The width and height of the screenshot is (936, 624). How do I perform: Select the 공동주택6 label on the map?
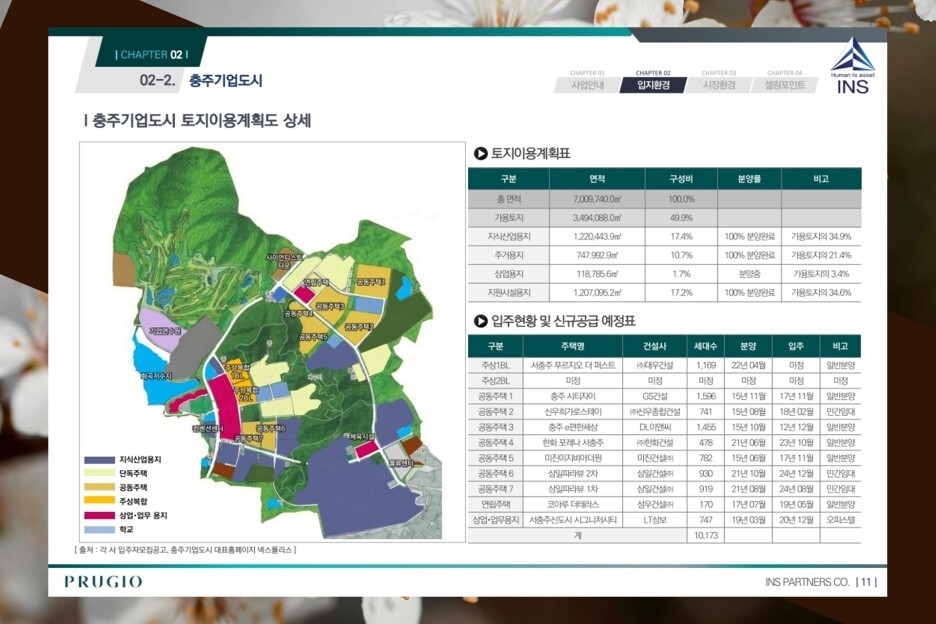(270, 428)
